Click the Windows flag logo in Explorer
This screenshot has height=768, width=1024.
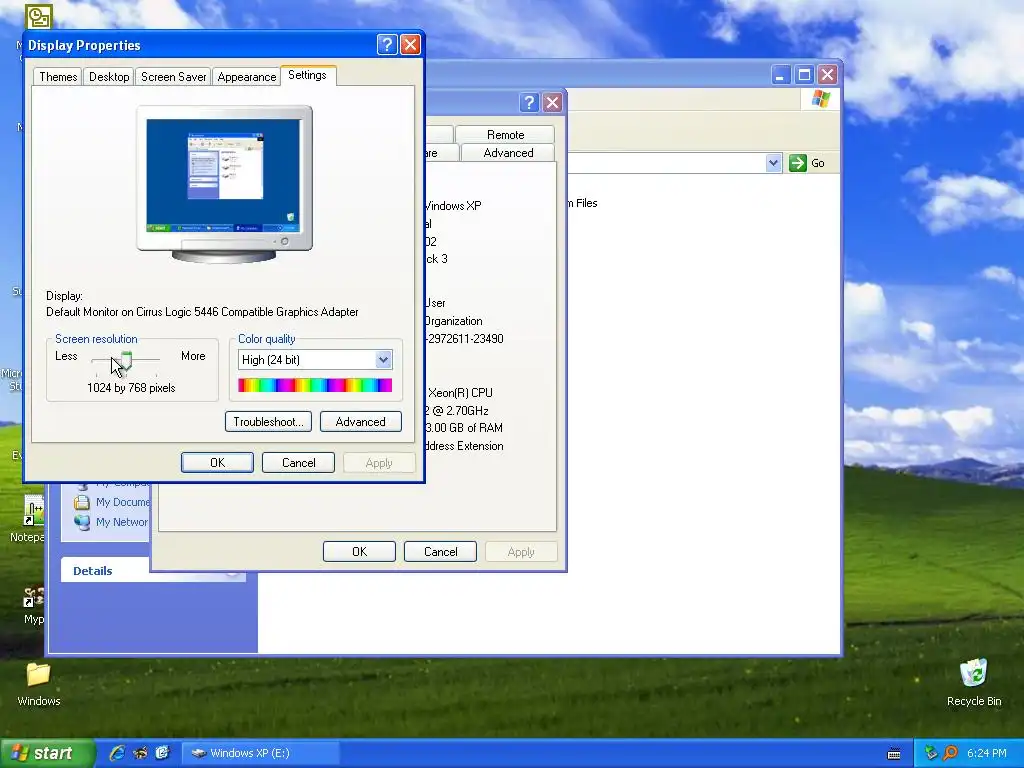click(x=821, y=99)
